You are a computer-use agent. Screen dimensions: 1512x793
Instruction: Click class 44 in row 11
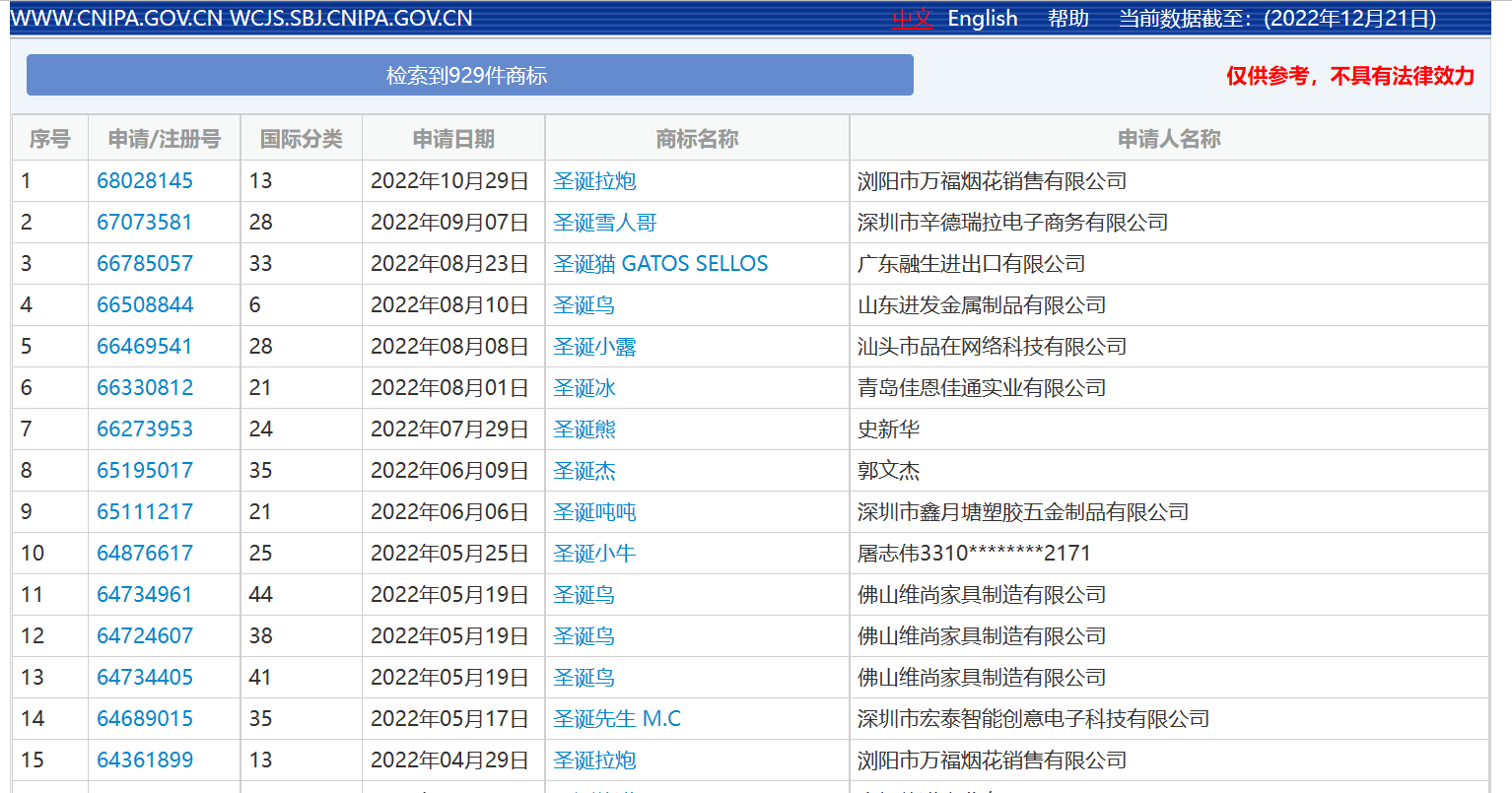(x=261, y=595)
